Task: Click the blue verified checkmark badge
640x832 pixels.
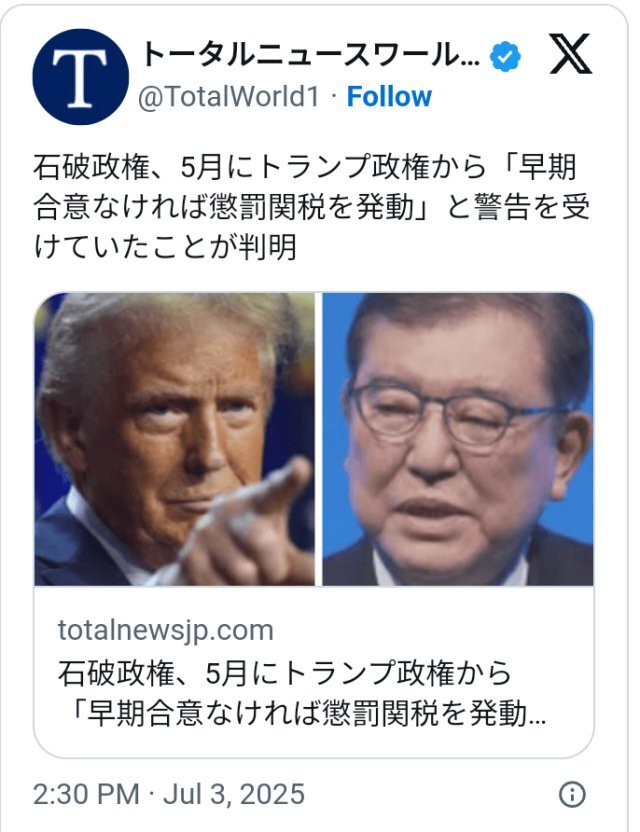Action: pos(505,56)
